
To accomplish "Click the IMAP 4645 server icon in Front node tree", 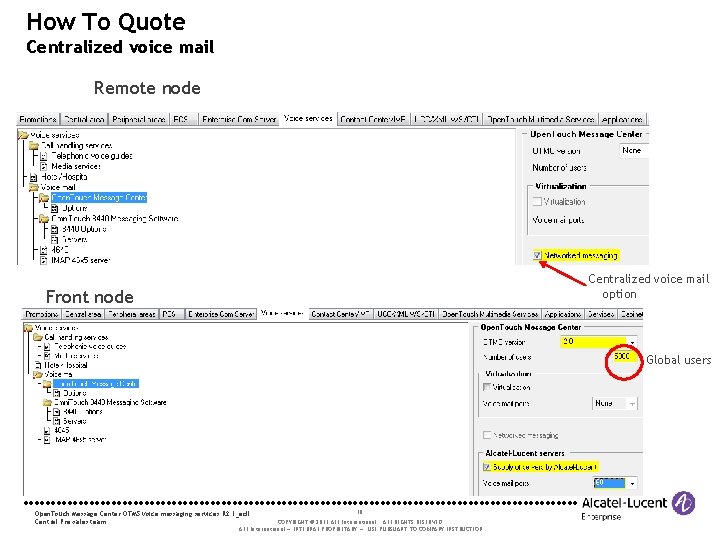I will pyautogui.click(x=47, y=439).
